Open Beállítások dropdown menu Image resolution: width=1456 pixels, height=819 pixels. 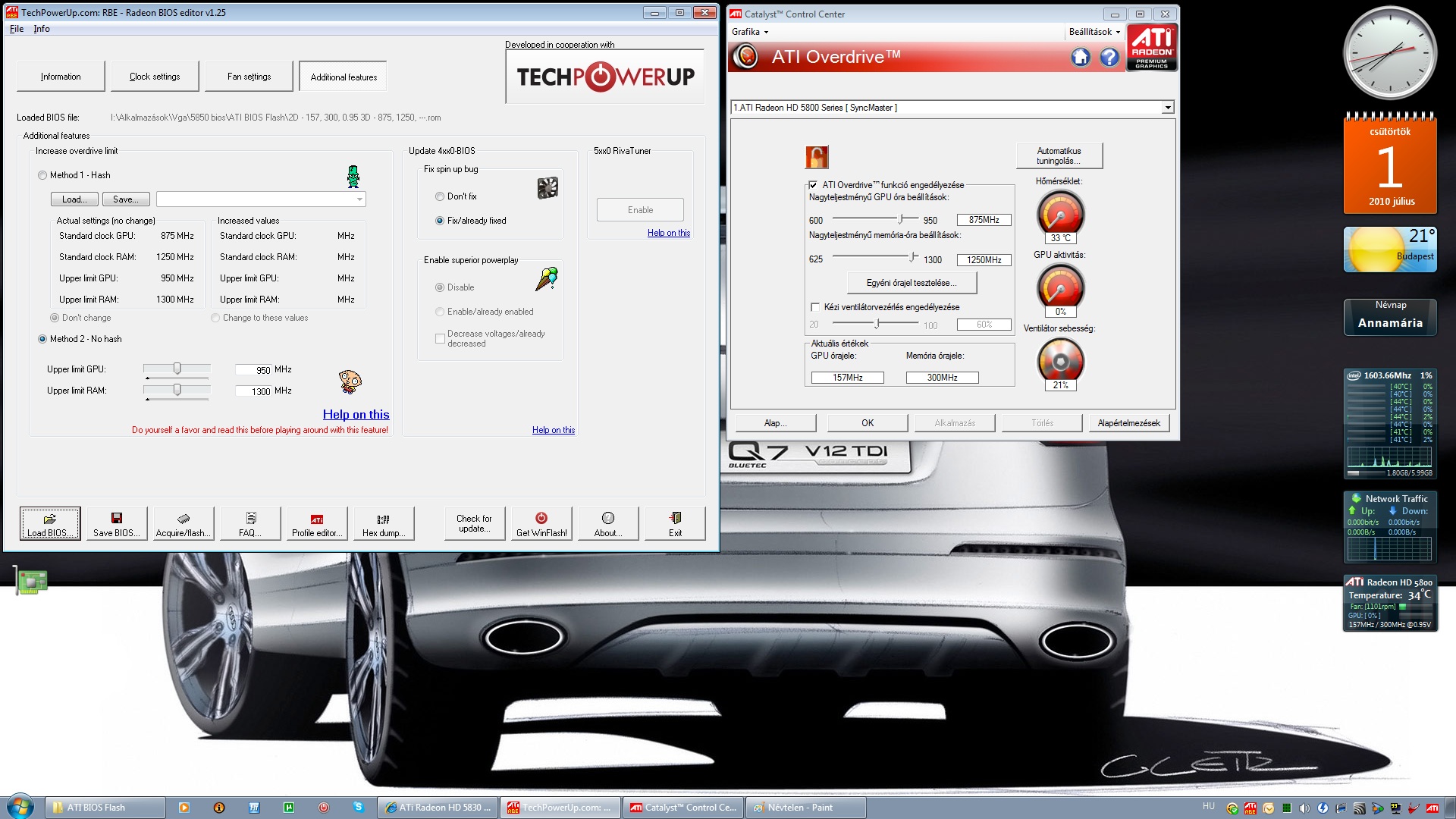tap(1094, 32)
